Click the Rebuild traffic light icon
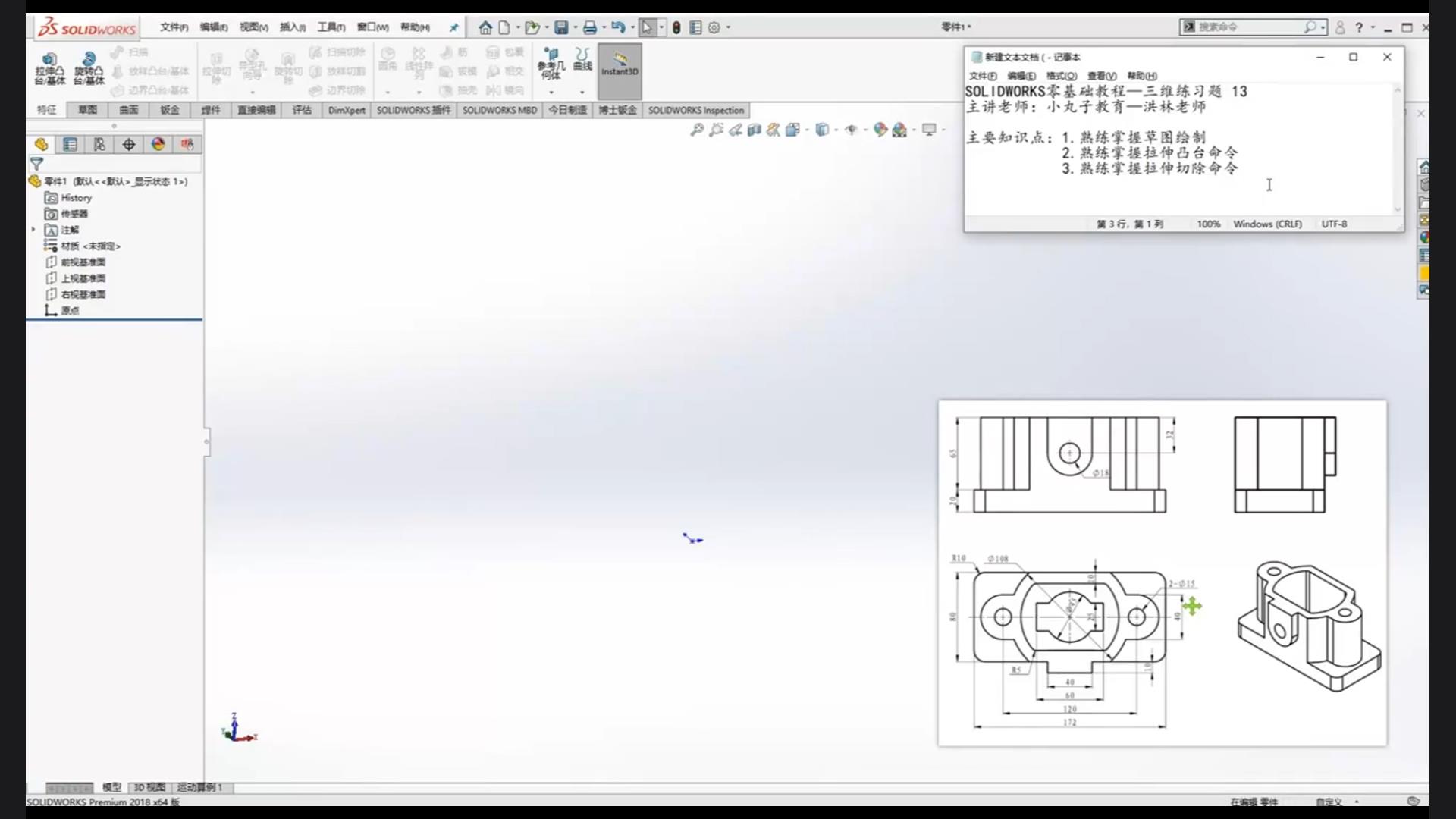The width and height of the screenshot is (1456, 819). [676, 27]
